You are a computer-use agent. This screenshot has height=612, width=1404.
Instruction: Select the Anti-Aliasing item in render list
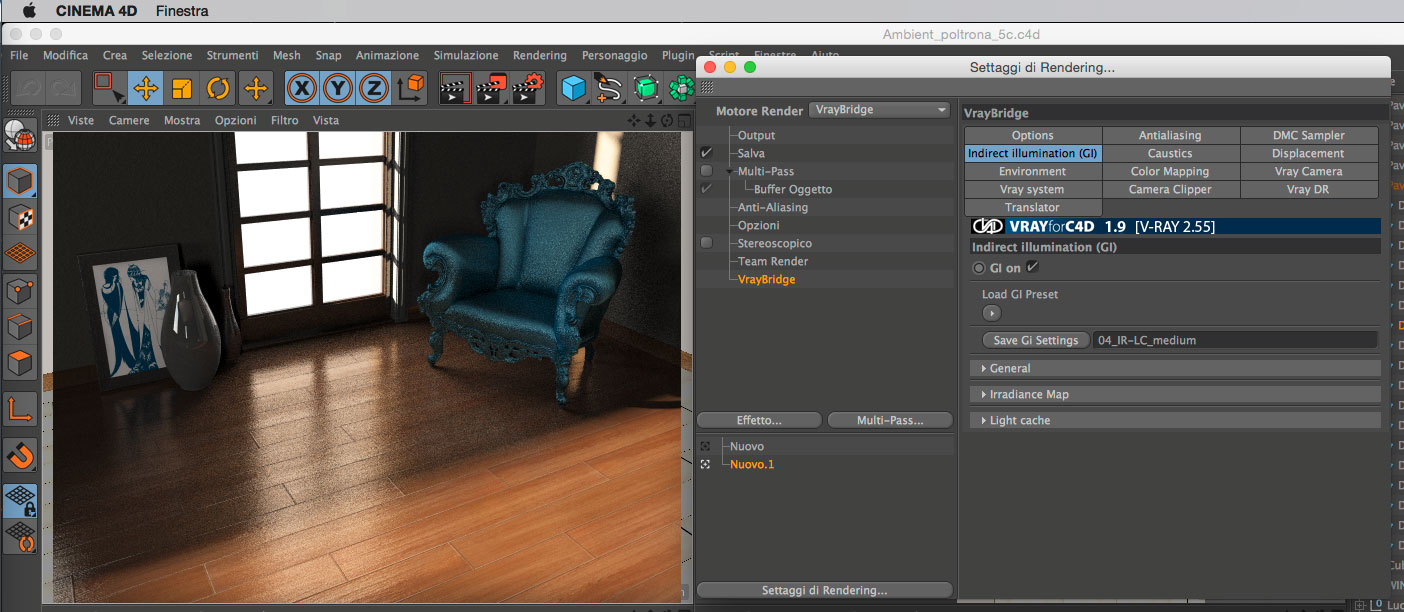(x=773, y=207)
